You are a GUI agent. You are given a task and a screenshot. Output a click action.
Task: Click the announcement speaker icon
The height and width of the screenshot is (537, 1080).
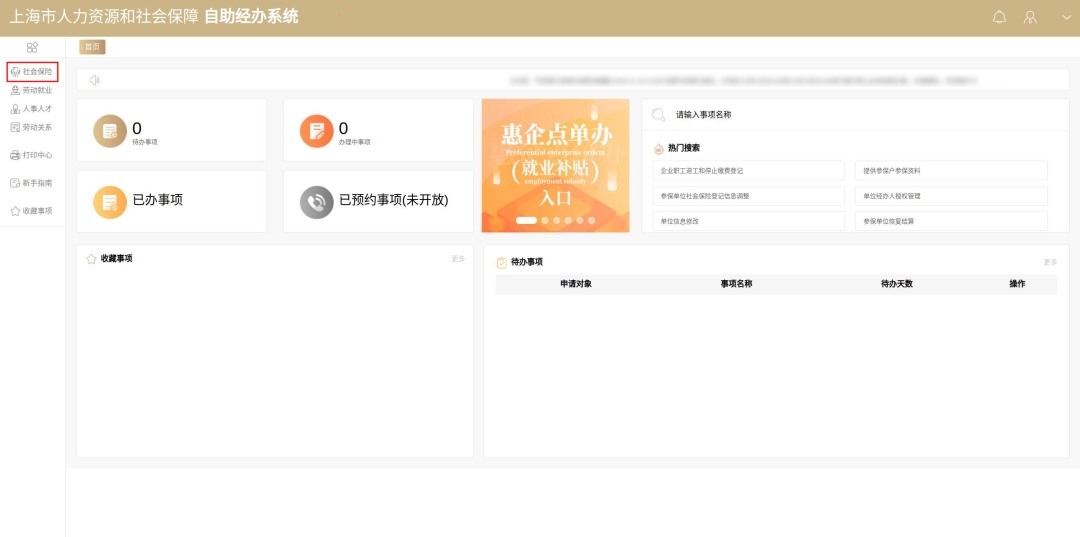(x=94, y=80)
